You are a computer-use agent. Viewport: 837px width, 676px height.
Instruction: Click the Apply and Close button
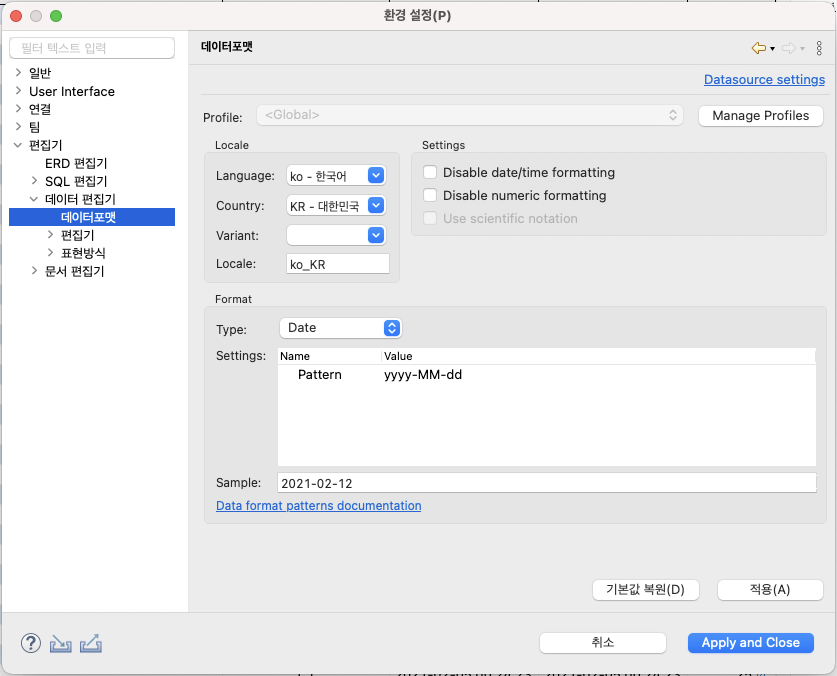click(x=750, y=642)
